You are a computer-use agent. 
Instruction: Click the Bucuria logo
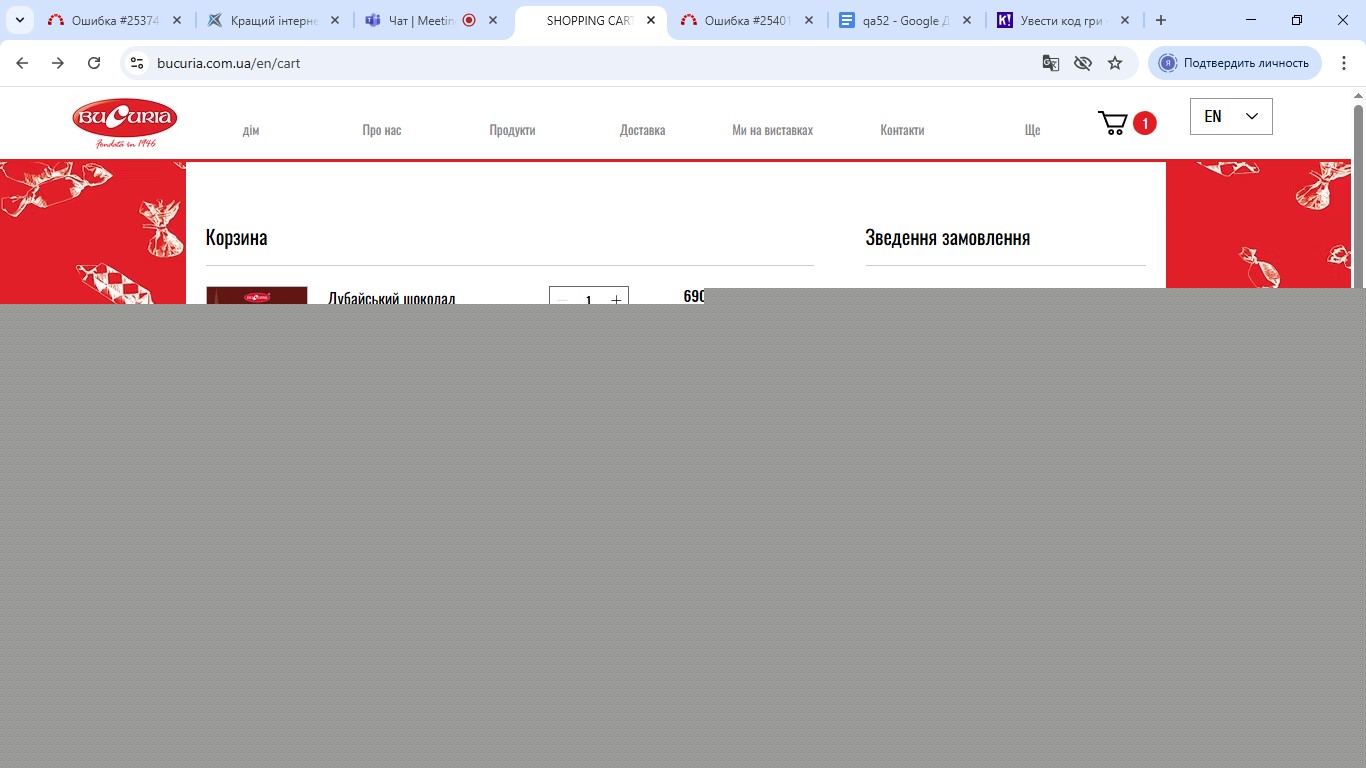point(125,122)
